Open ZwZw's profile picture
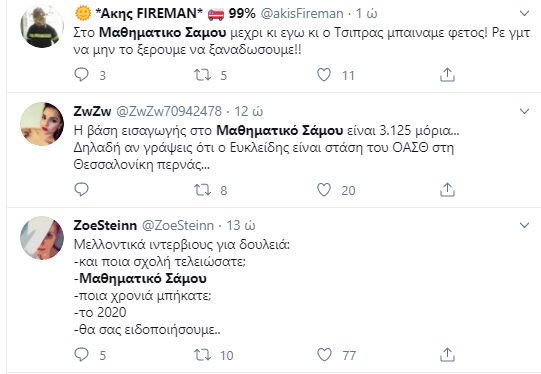 pyautogui.click(x=42, y=124)
